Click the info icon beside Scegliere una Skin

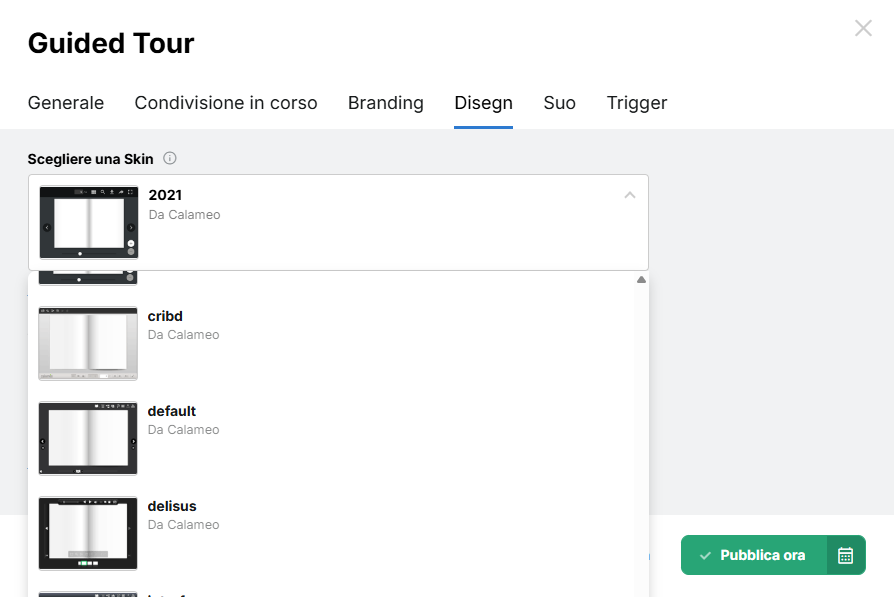169,158
